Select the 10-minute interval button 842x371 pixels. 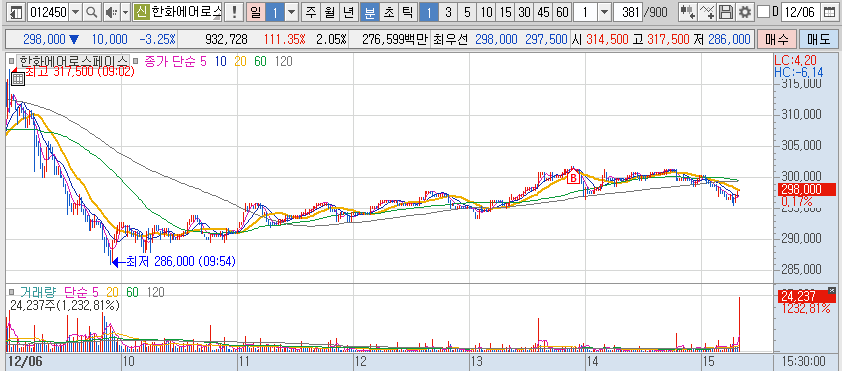487,12
